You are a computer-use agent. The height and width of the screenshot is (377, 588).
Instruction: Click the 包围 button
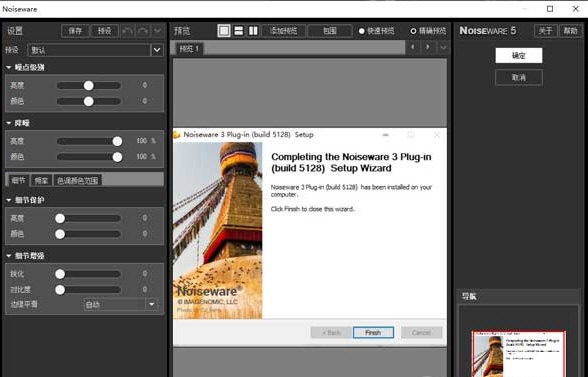point(330,30)
